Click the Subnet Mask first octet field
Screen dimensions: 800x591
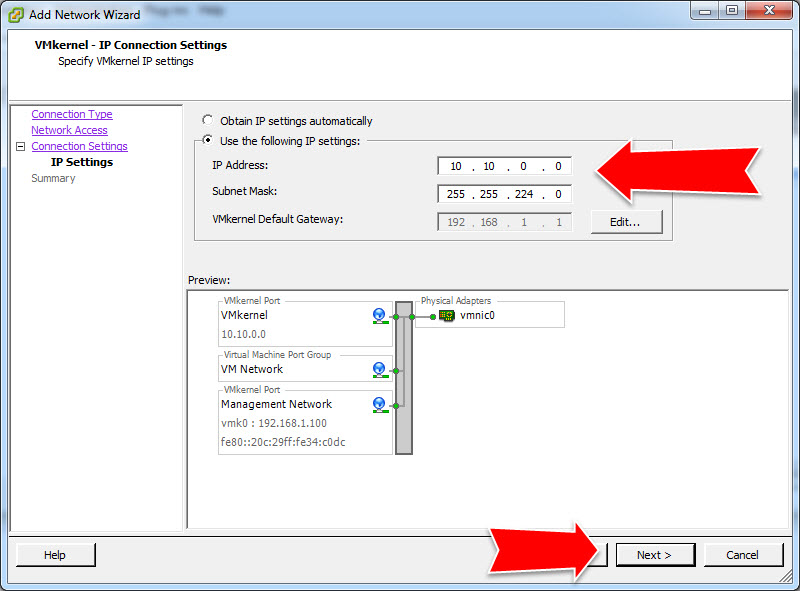[456, 194]
